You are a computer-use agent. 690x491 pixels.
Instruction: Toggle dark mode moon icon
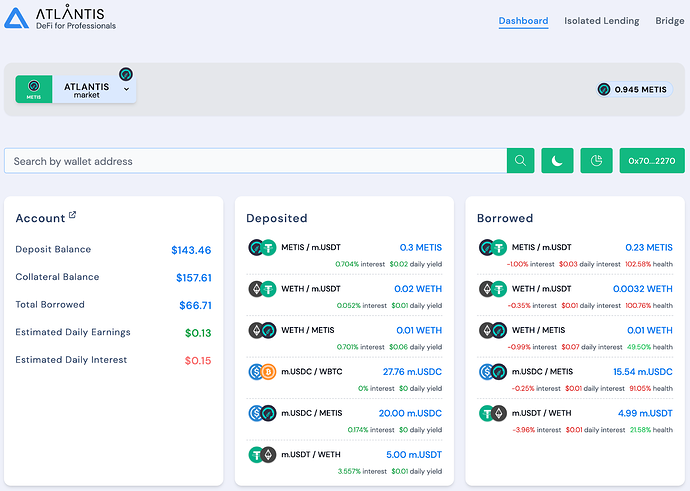click(557, 161)
